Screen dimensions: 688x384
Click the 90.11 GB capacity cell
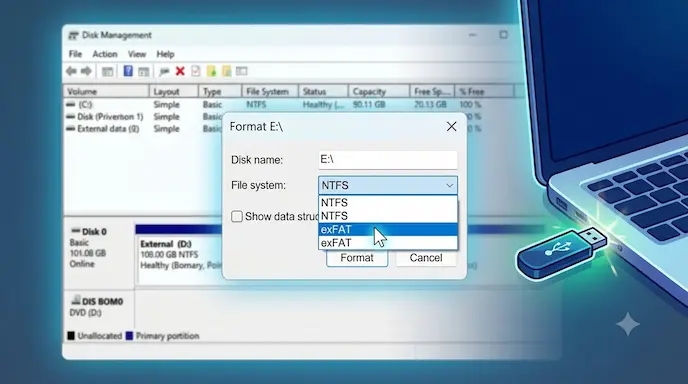[x=369, y=104]
